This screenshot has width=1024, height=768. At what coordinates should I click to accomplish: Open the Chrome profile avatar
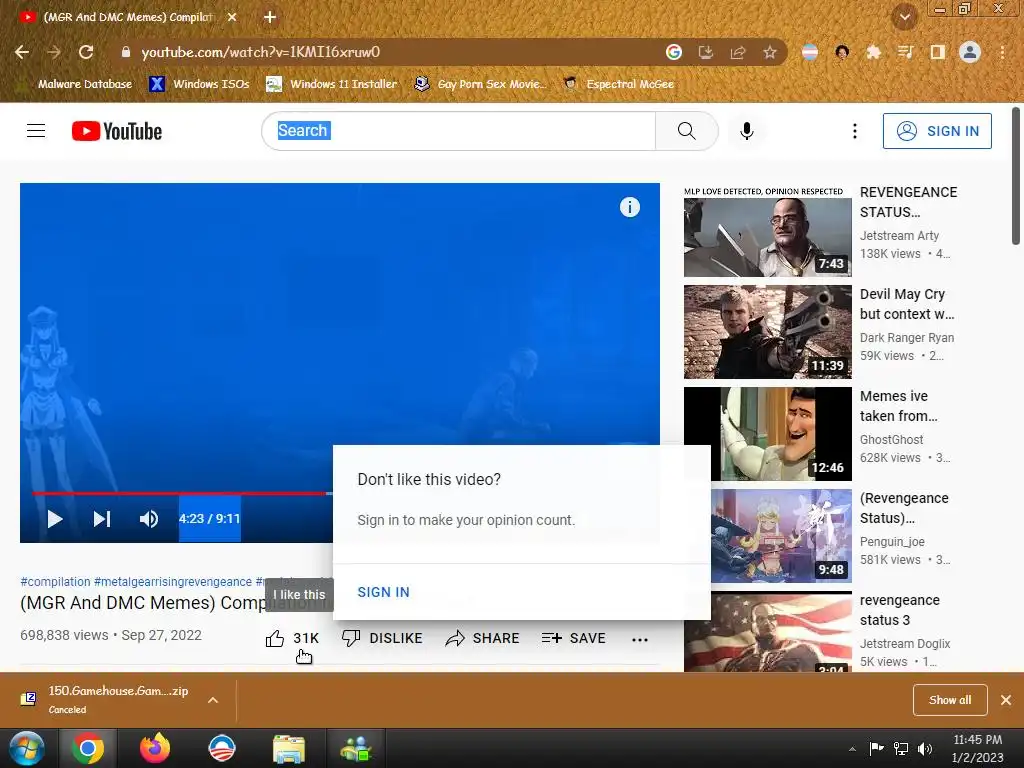(970, 52)
